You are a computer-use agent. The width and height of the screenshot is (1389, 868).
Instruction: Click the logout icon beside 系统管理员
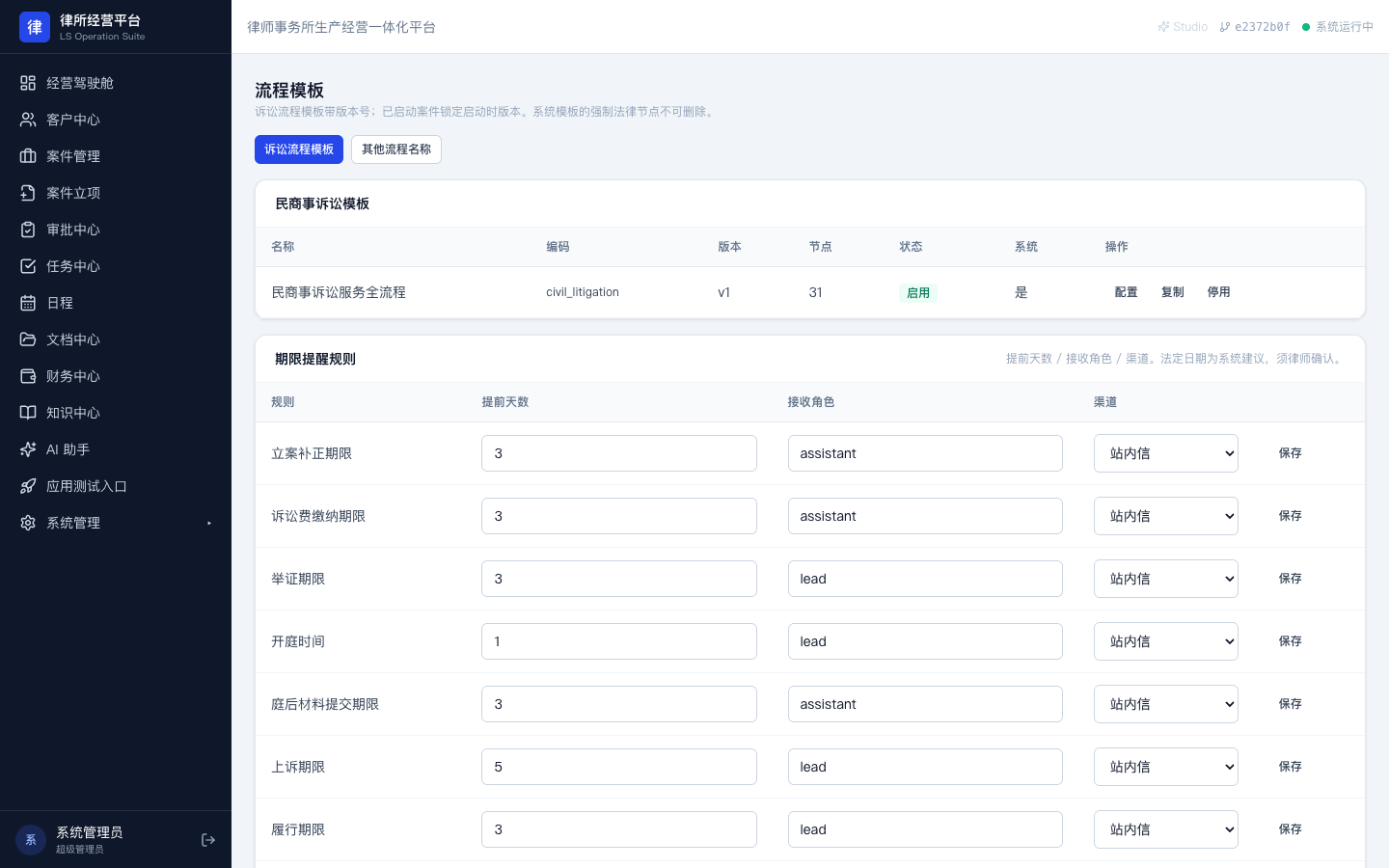tap(208, 840)
